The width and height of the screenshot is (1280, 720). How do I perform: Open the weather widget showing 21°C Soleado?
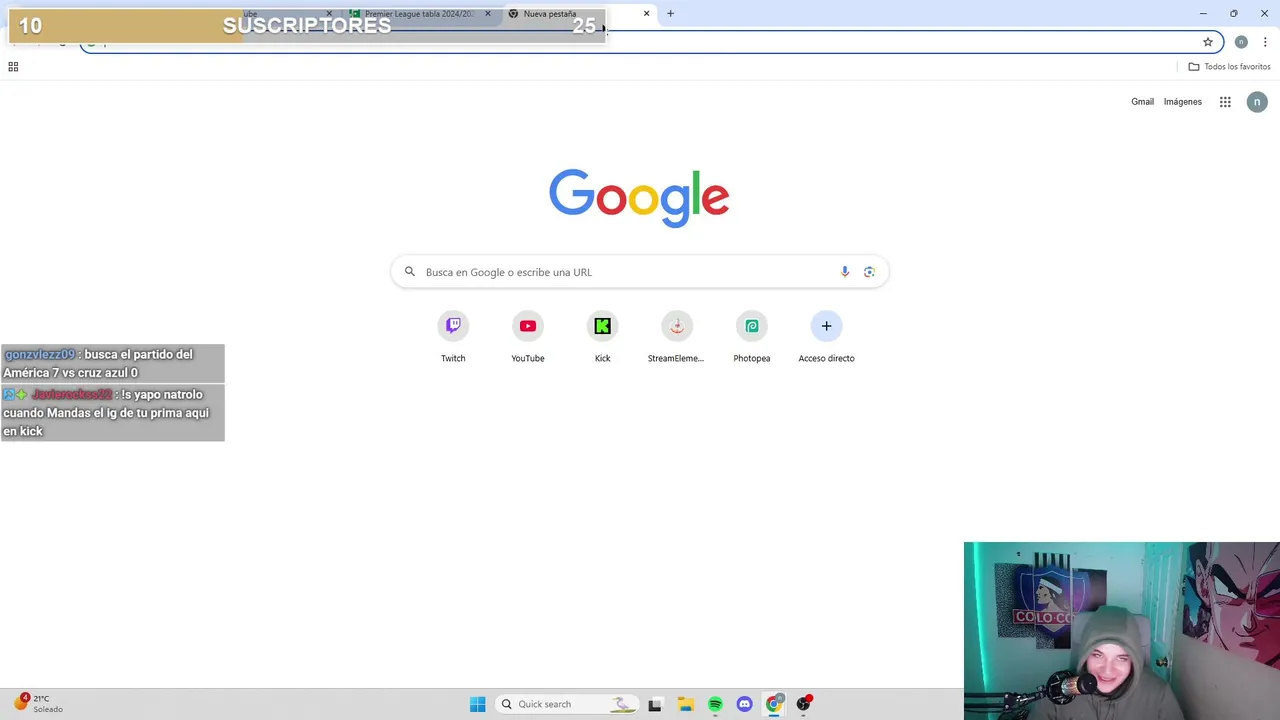coord(38,703)
